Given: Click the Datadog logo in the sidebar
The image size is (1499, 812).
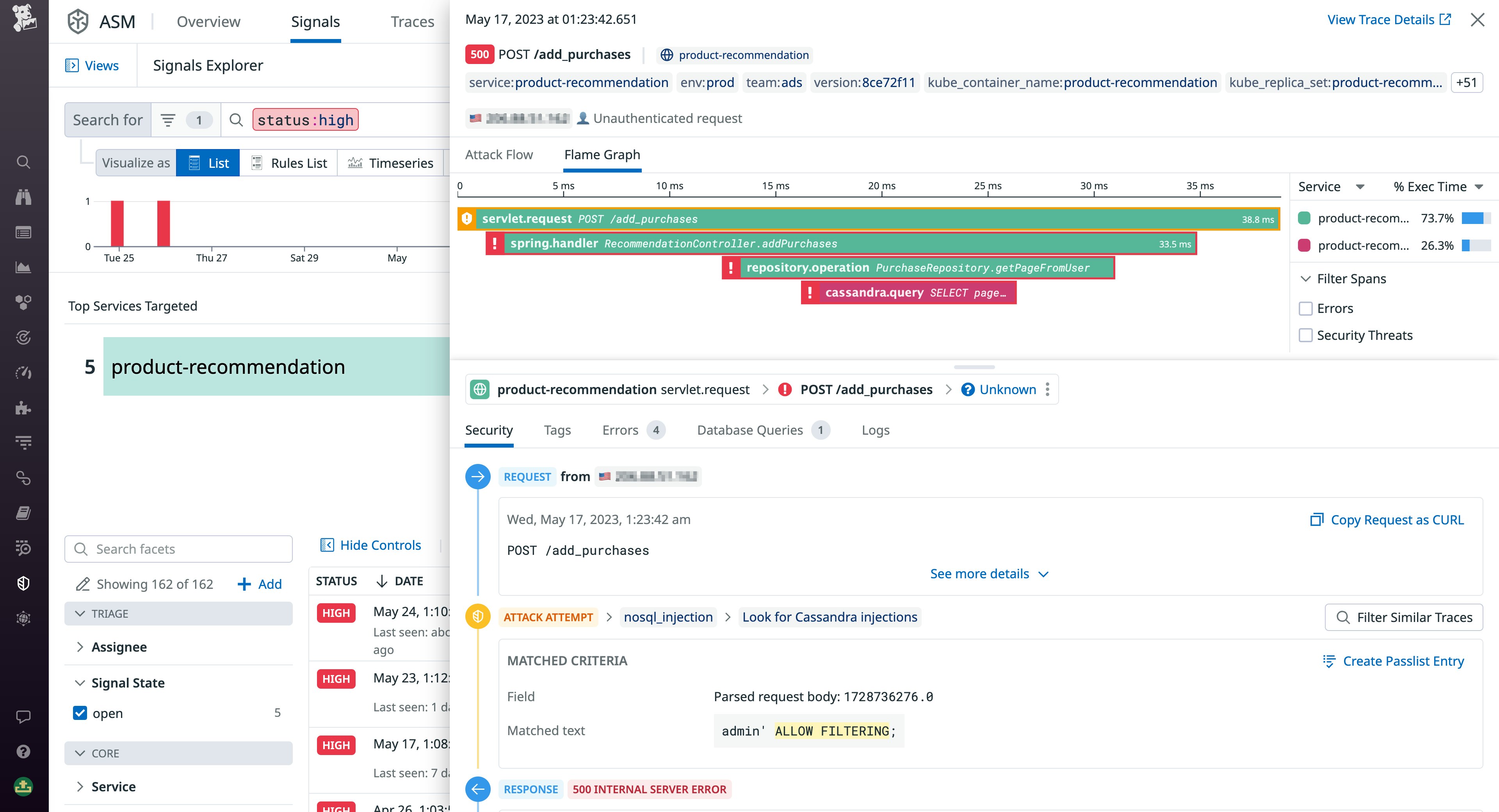Looking at the screenshot, I should click(24, 18).
